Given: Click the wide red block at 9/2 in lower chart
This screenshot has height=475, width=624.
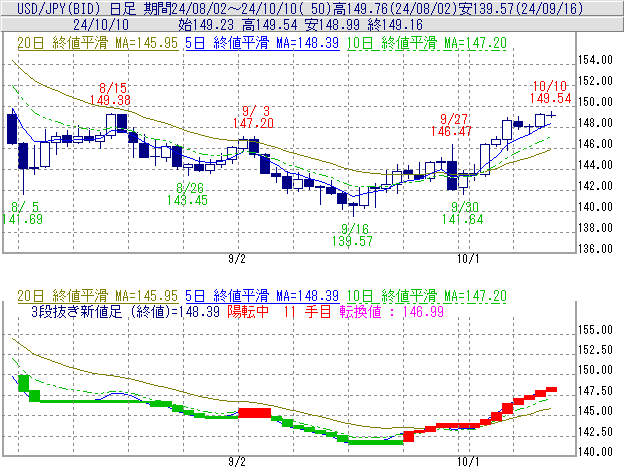Looking at the screenshot, I should pos(255,413).
